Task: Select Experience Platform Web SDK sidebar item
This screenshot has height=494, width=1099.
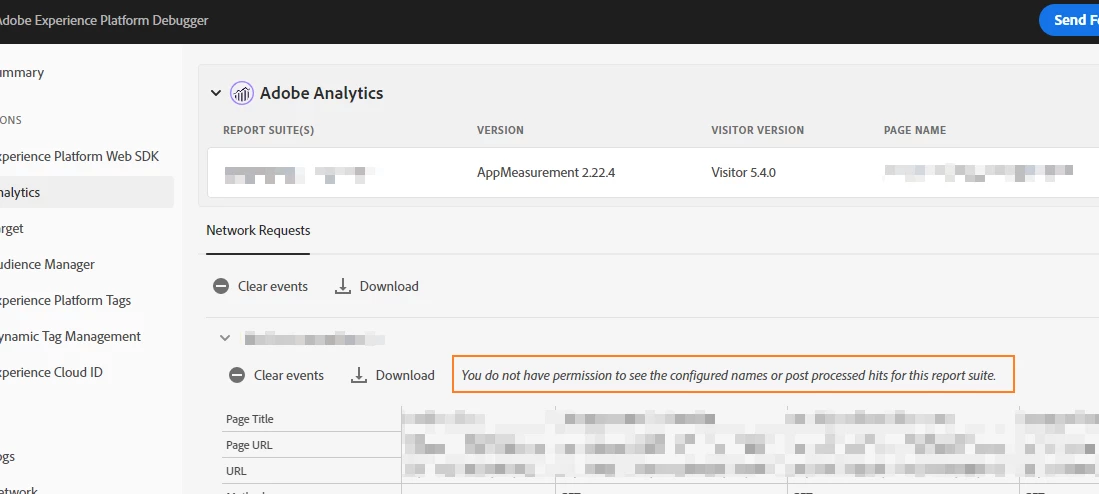Action: pos(79,156)
